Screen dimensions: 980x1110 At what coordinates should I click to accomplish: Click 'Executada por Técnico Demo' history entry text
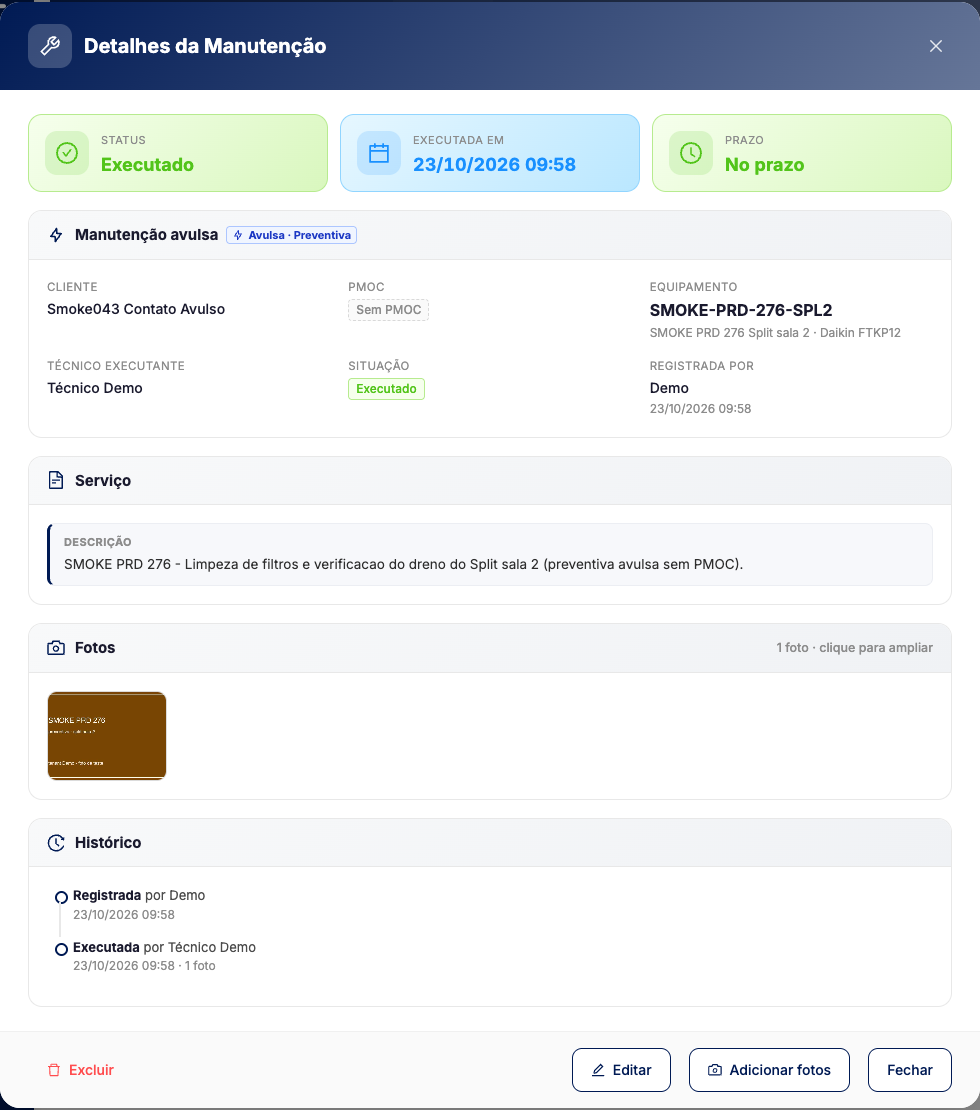[164, 947]
